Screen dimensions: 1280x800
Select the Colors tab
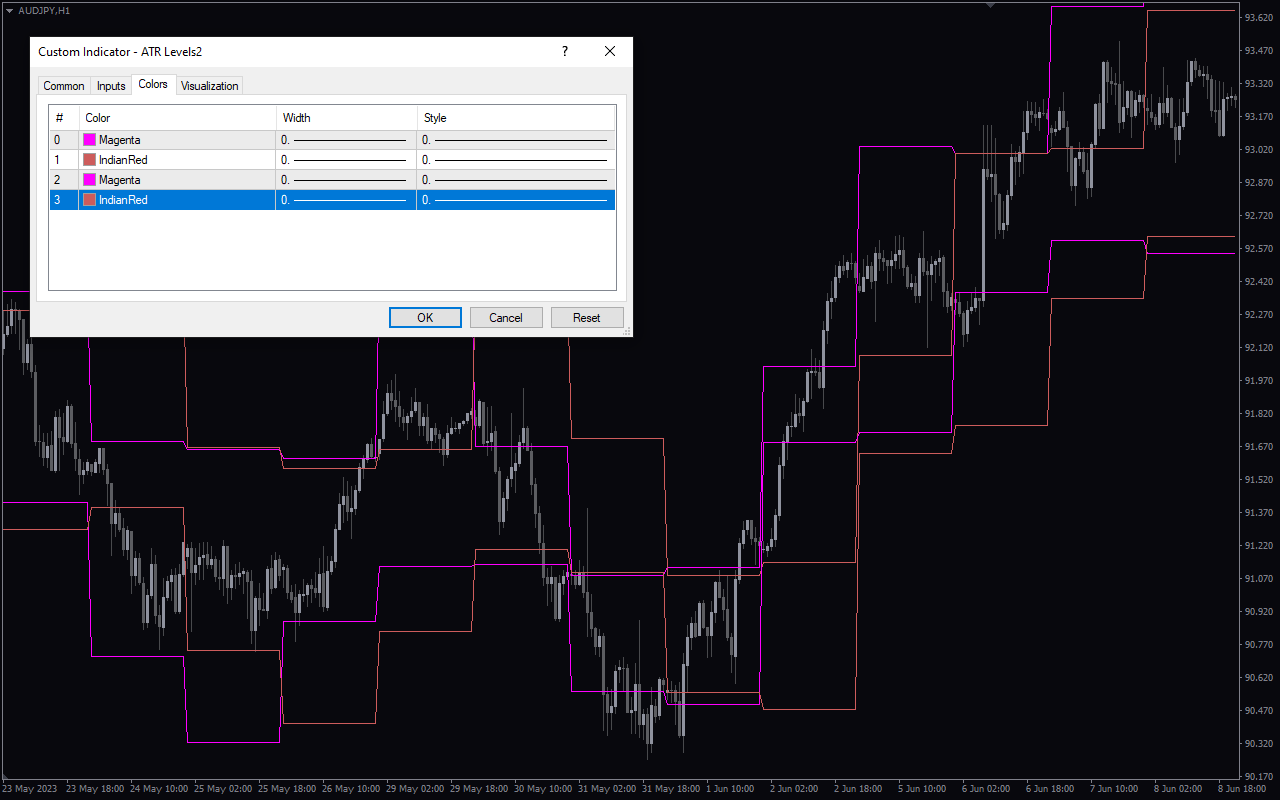click(153, 85)
